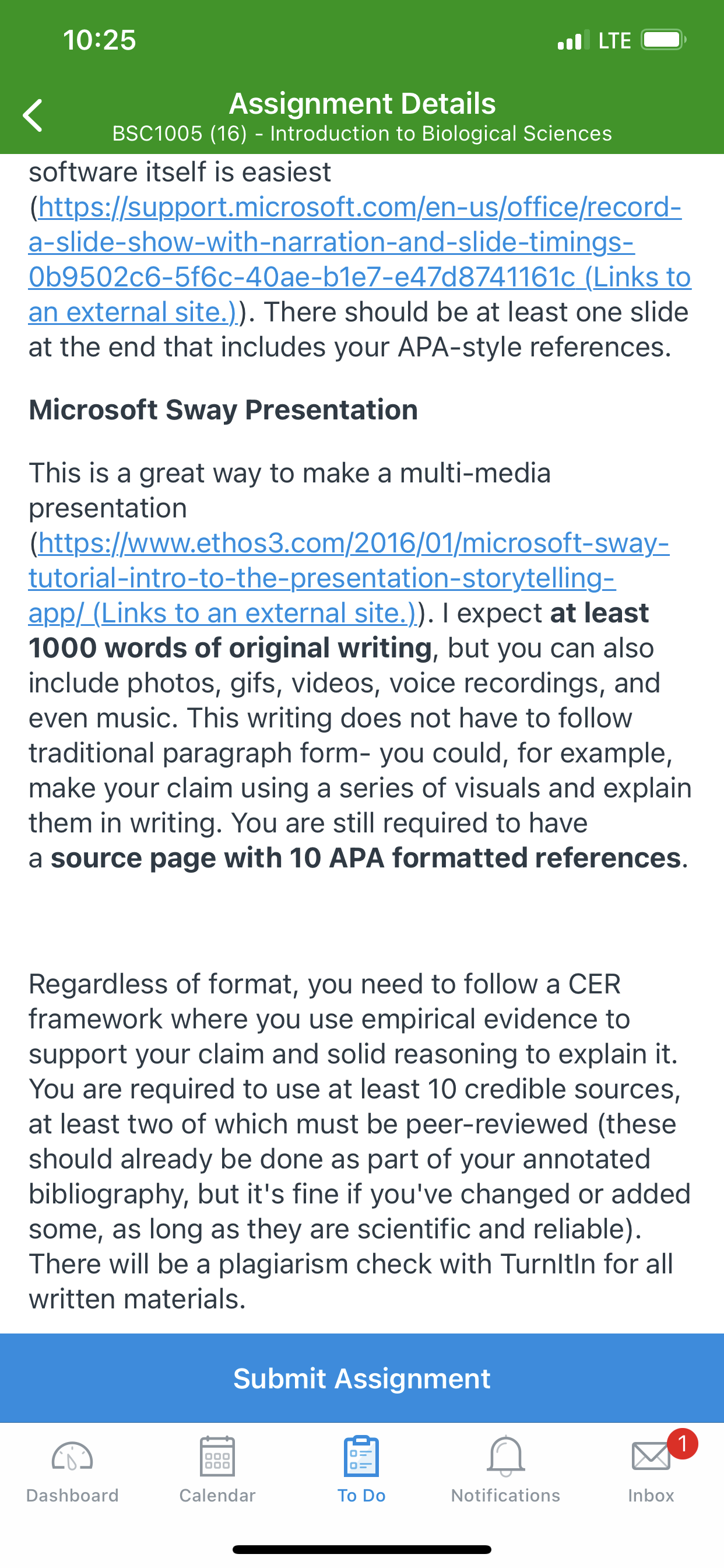Tap the Calendar tab label
Image resolution: width=724 pixels, height=1568 pixels.
click(x=217, y=1495)
